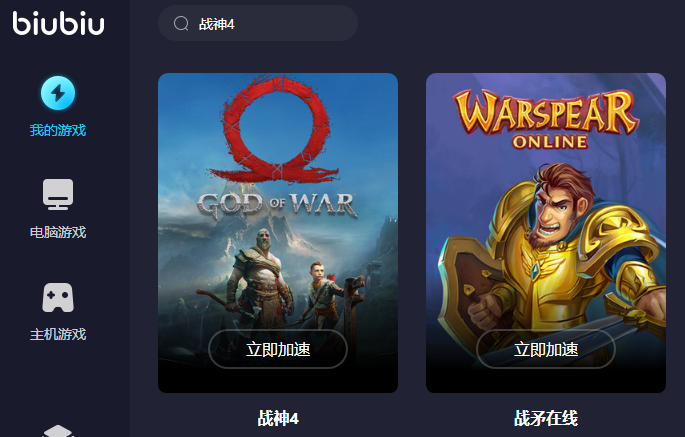The image size is (685, 437).
Task: Open the Warspear Online cover thumbnail
Action: pyautogui.click(x=546, y=233)
